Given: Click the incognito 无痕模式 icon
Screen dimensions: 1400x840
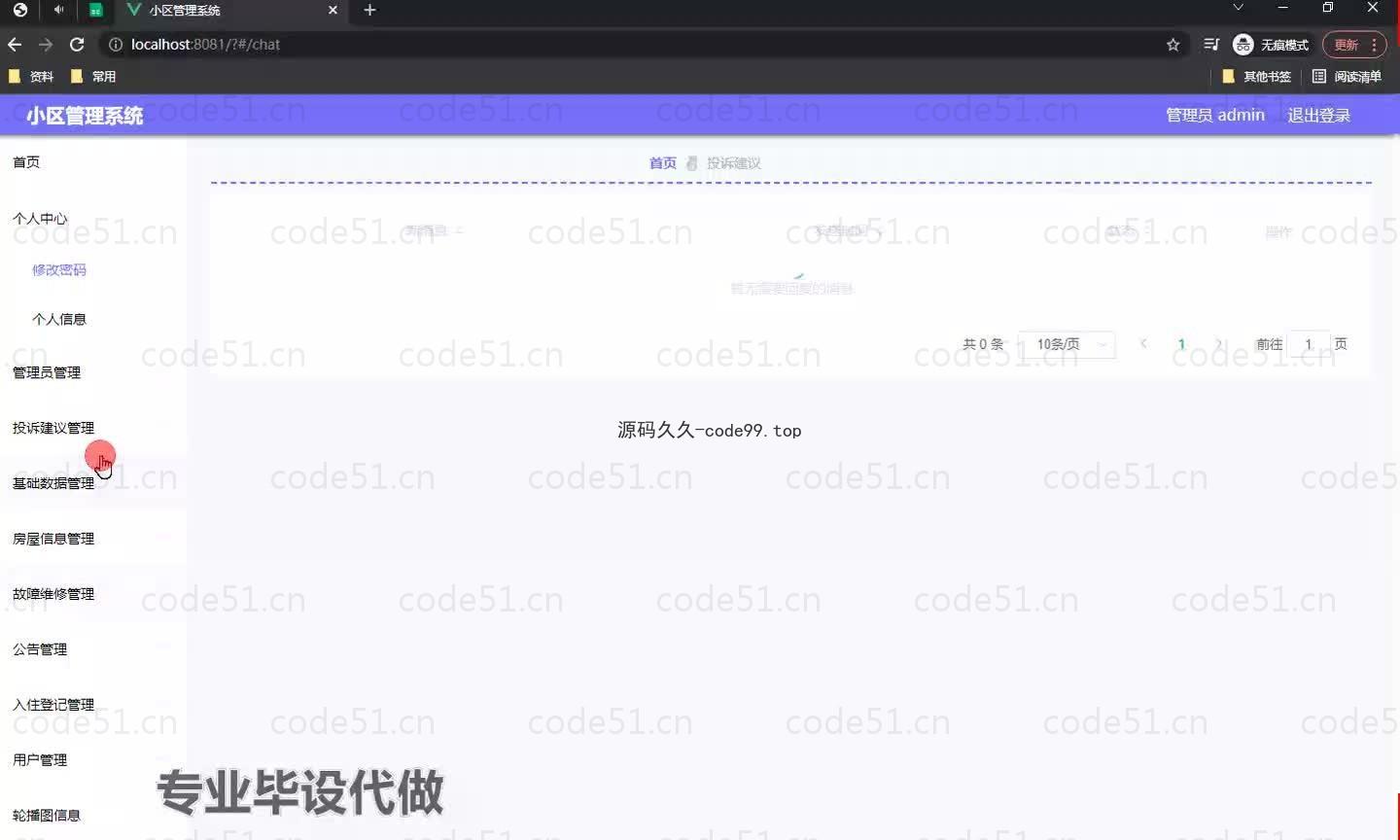Looking at the screenshot, I should tap(1271, 45).
